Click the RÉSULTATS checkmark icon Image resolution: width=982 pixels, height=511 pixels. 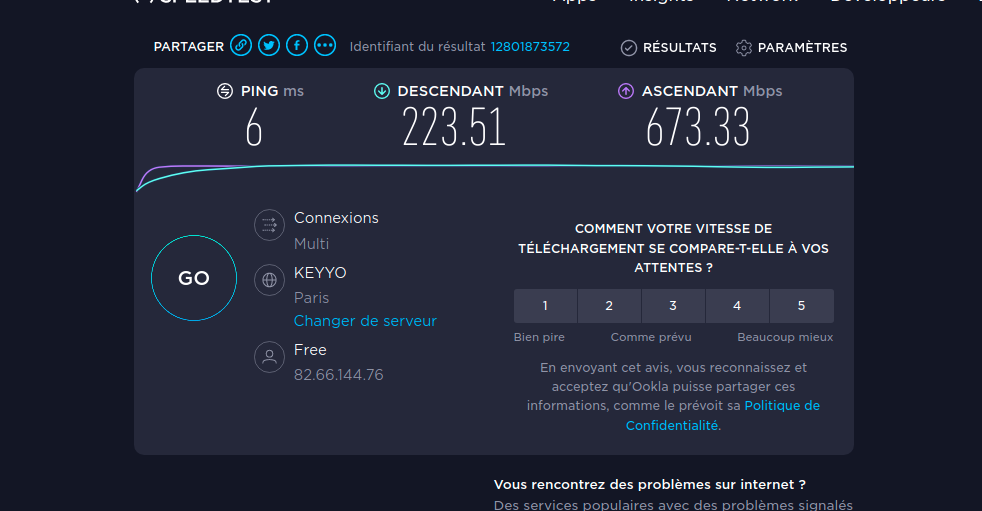[x=629, y=48]
